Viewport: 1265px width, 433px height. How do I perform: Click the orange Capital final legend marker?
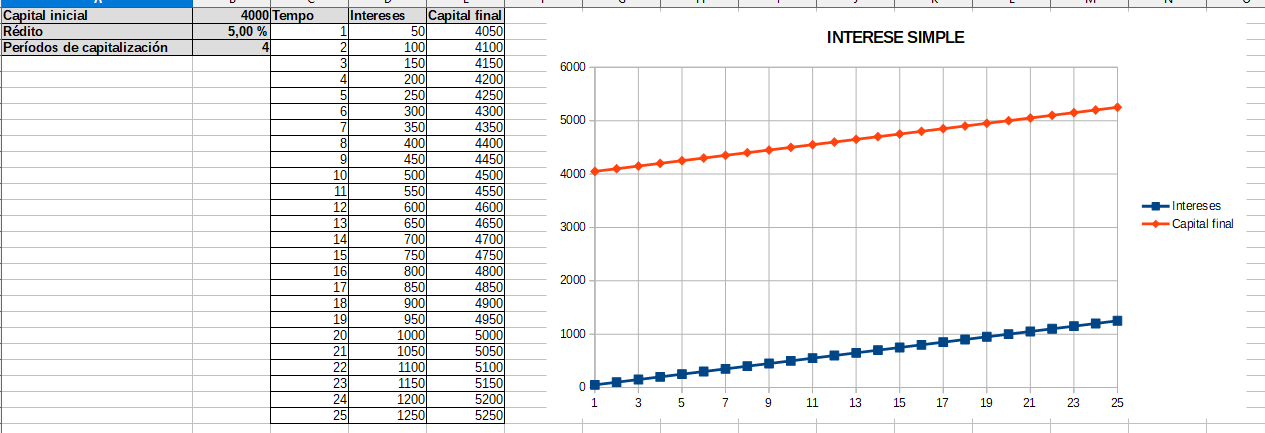click(x=1156, y=224)
